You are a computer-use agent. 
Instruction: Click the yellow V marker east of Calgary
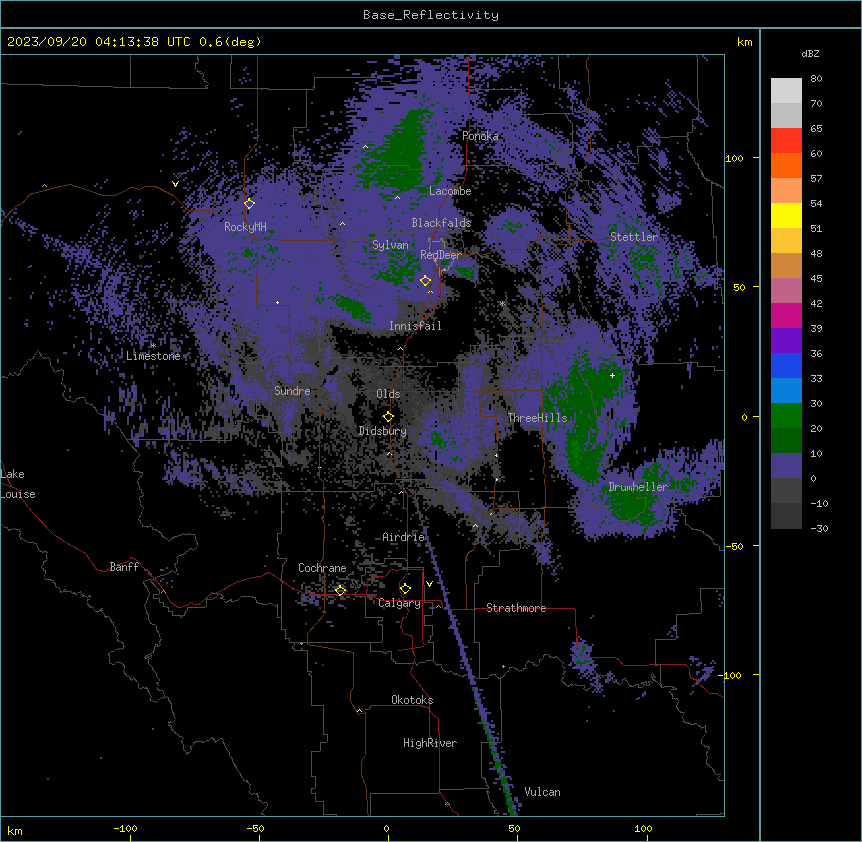(429, 584)
